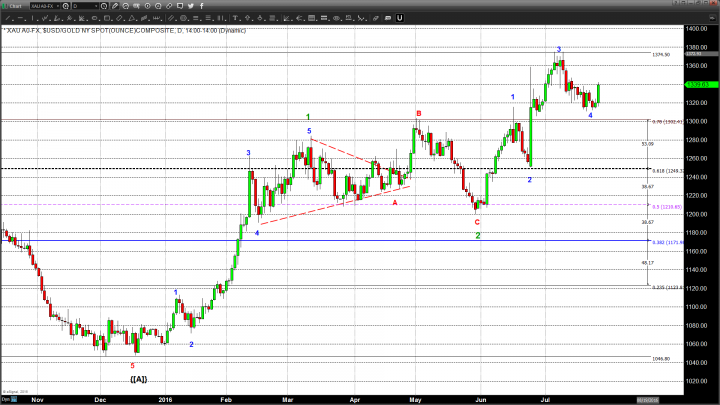
Task: Click the ([A]) wave label
Action: (x=139, y=379)
